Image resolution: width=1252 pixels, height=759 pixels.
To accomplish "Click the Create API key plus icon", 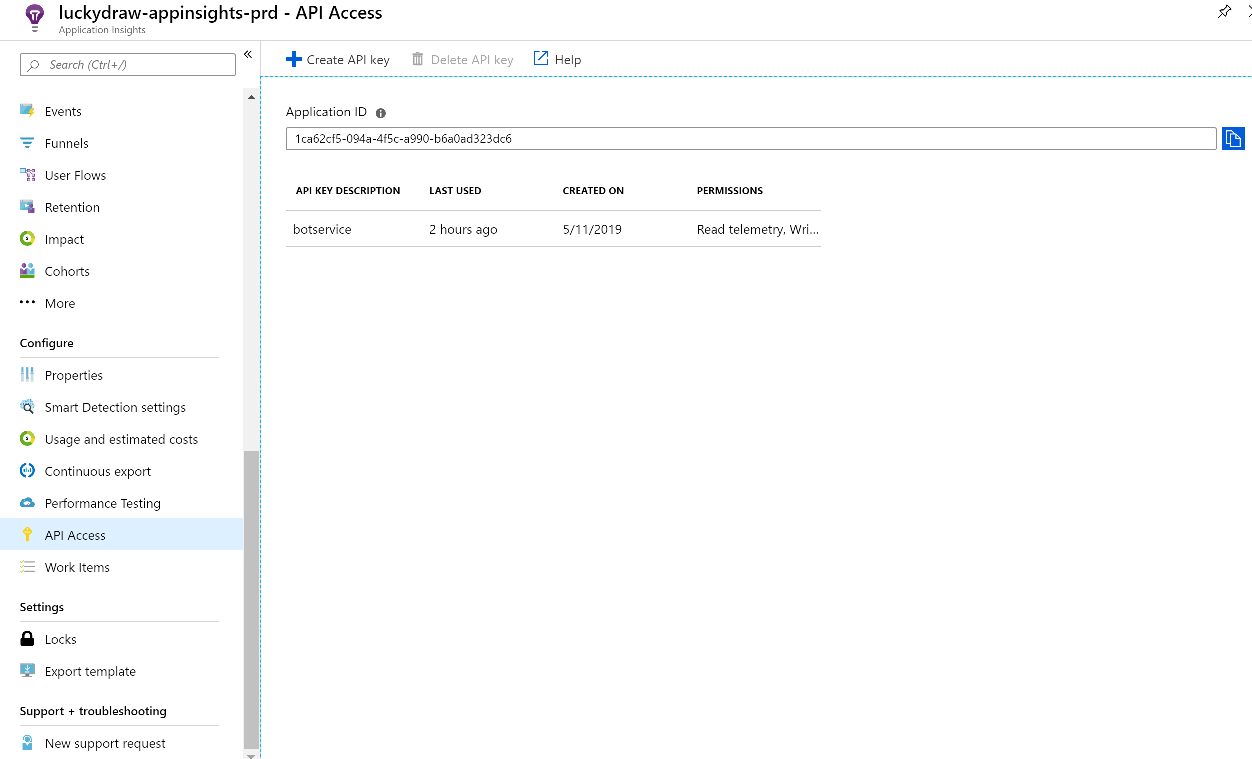I will click(x=293, y=60).
